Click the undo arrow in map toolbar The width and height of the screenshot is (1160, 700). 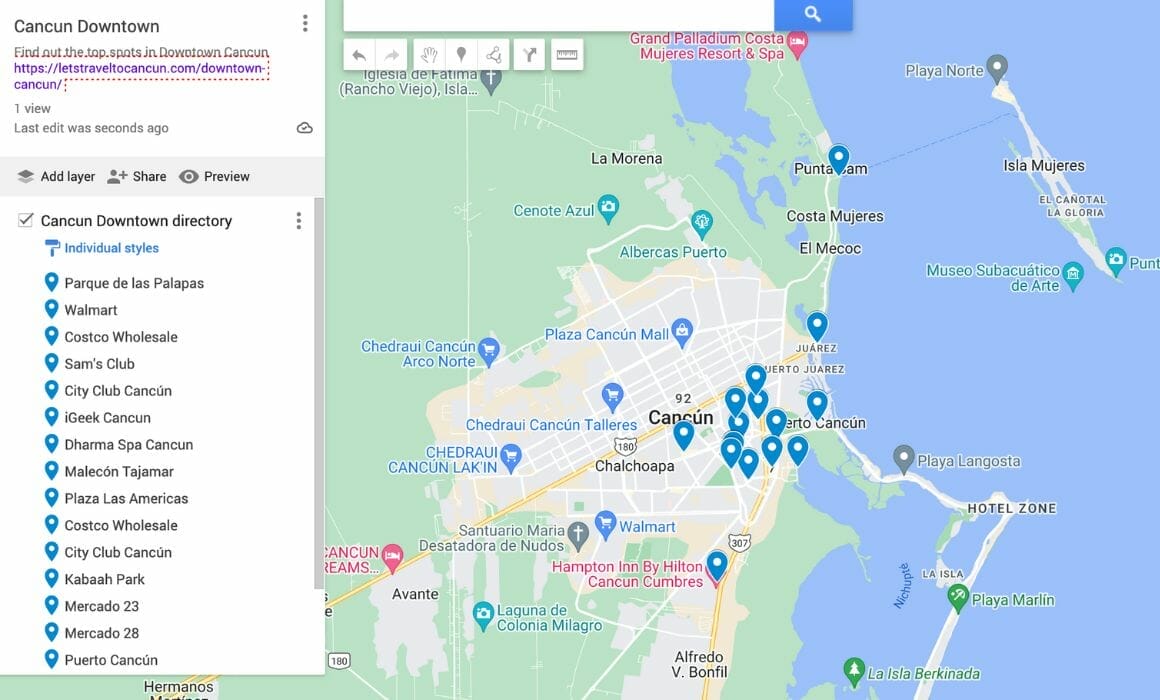(x=359, y=55)
